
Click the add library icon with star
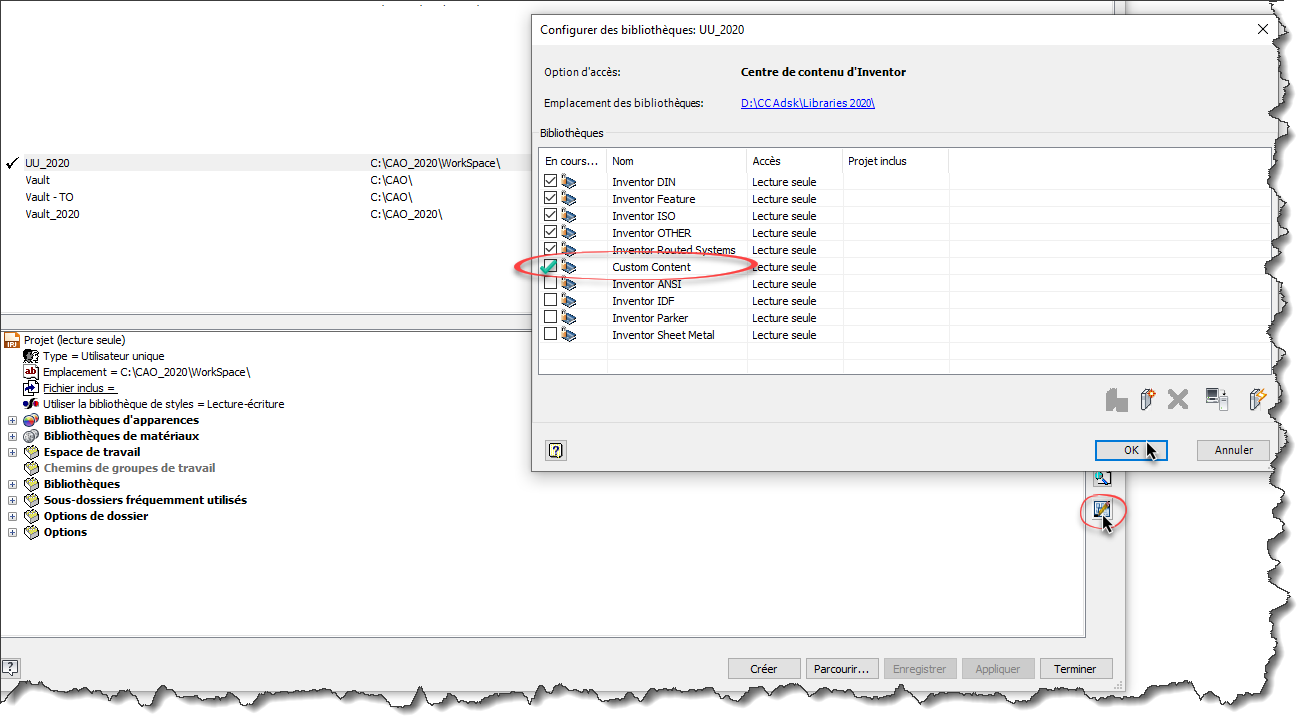(1147, 399)
